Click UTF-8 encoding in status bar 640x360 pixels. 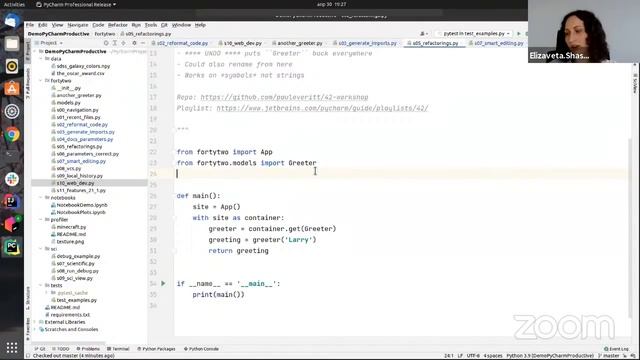473,356
